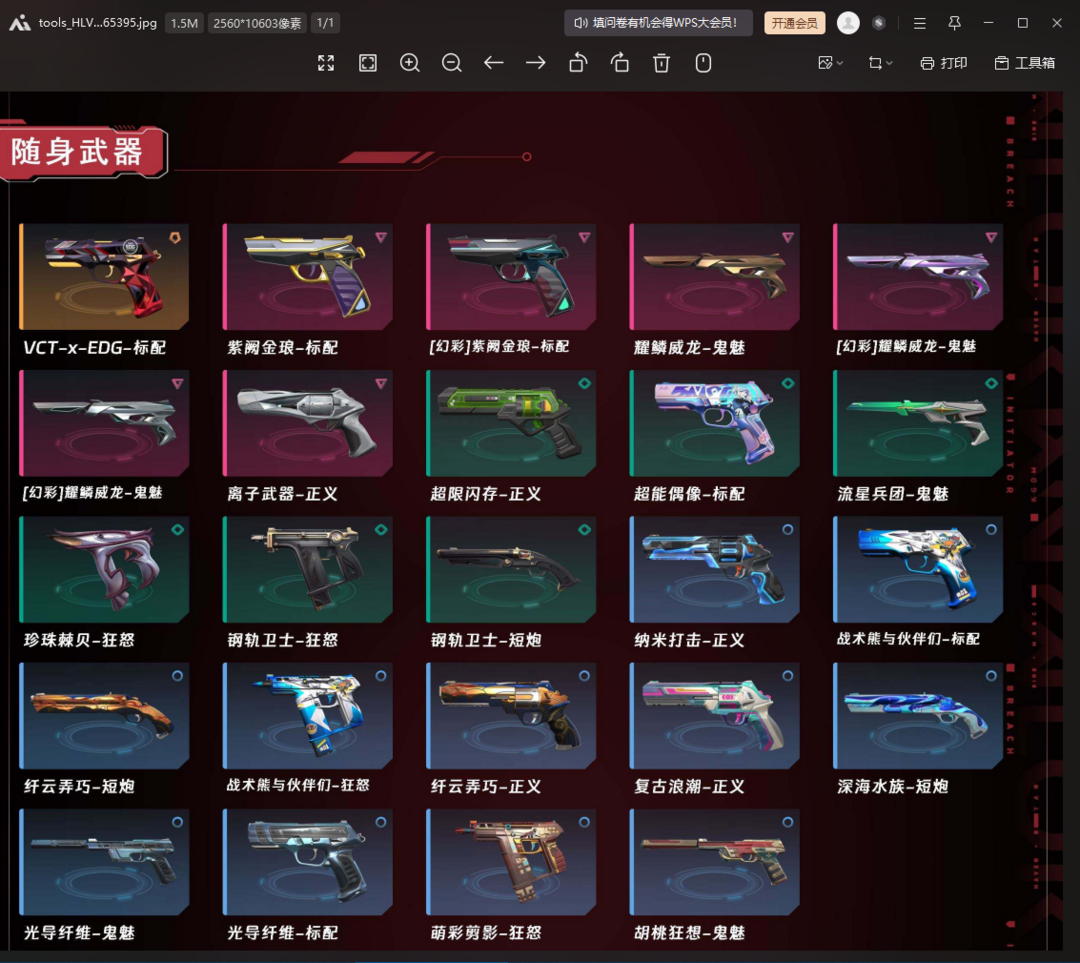The height and width of the screenshot is (963, 1080).
Task: Click the 1.5M file size label
Action: pos(185,23)
